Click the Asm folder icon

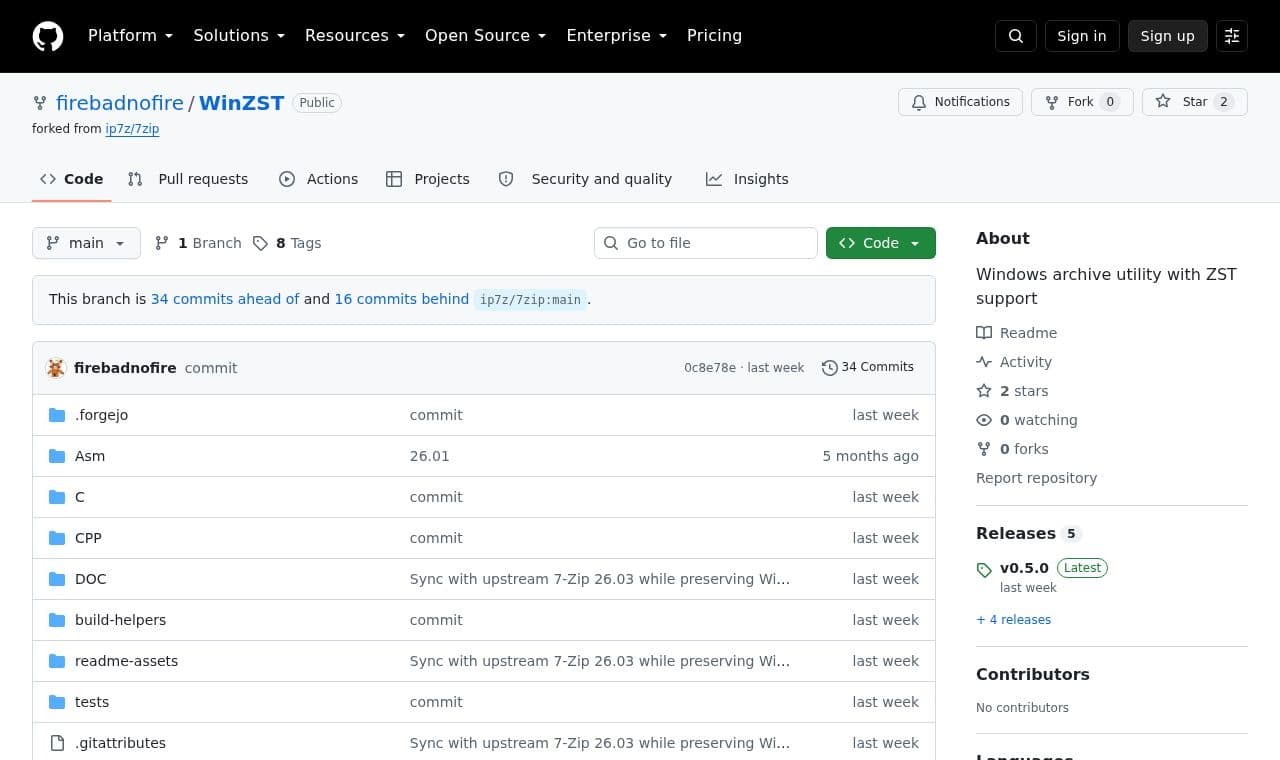[x=57, y=456]
